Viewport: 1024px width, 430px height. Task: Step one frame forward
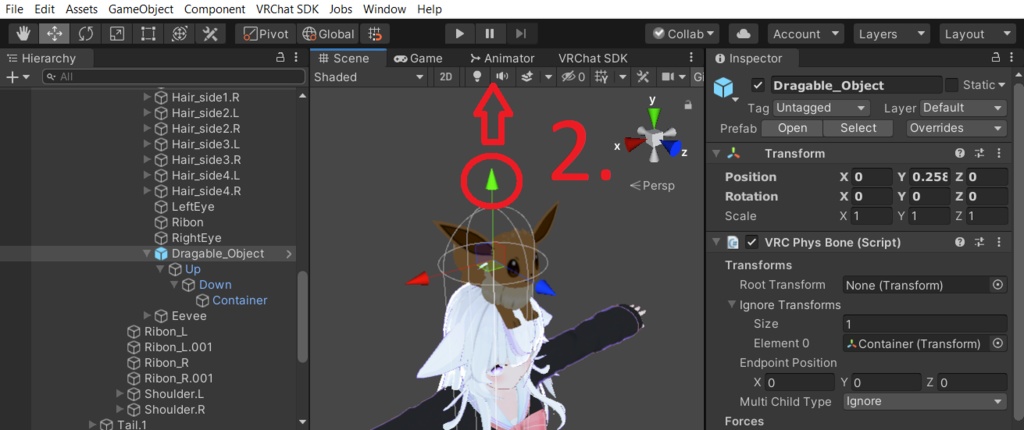[x=520, y=34]
